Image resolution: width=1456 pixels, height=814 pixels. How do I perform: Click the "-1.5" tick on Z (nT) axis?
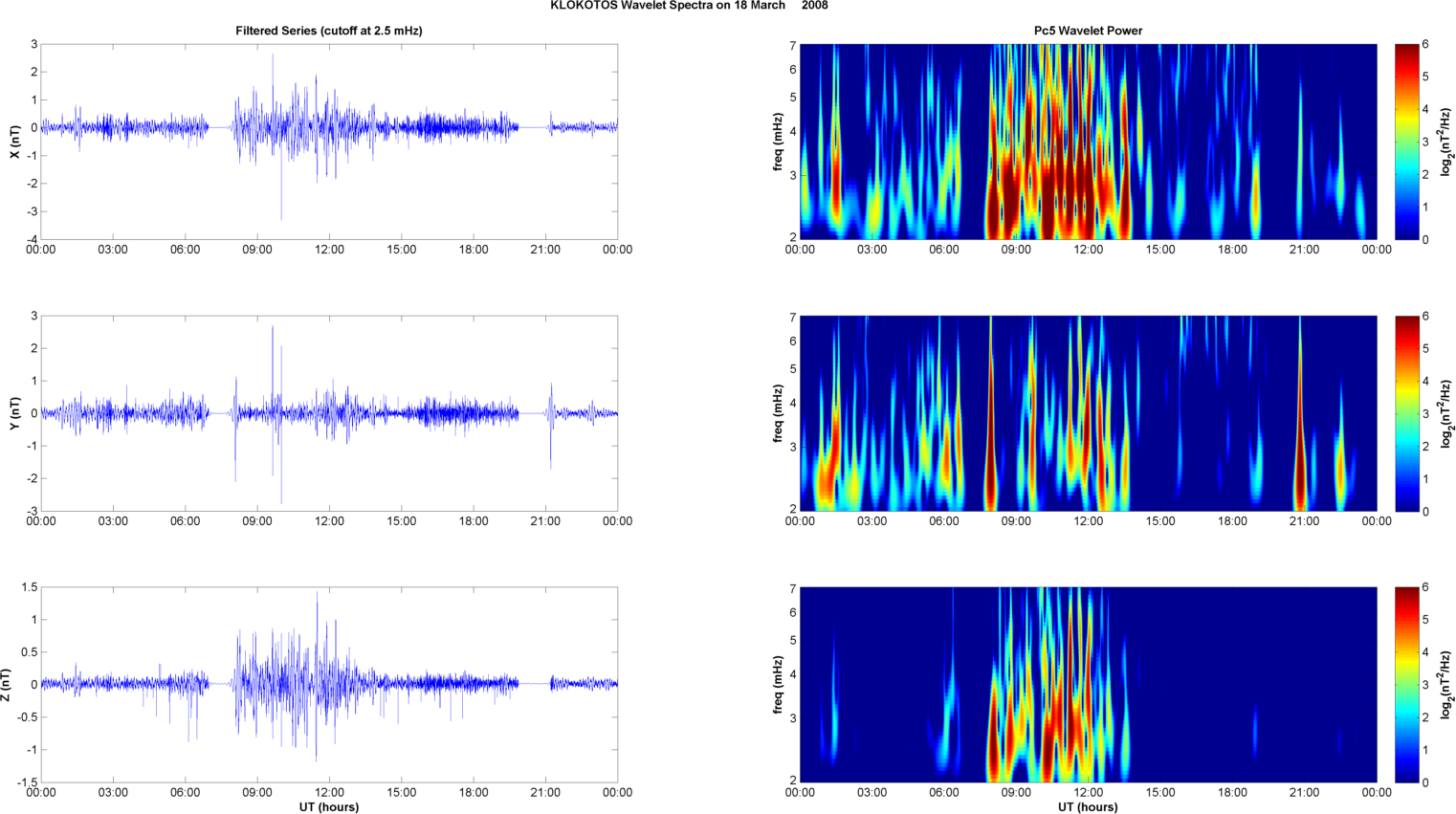(x=28, y=782)
